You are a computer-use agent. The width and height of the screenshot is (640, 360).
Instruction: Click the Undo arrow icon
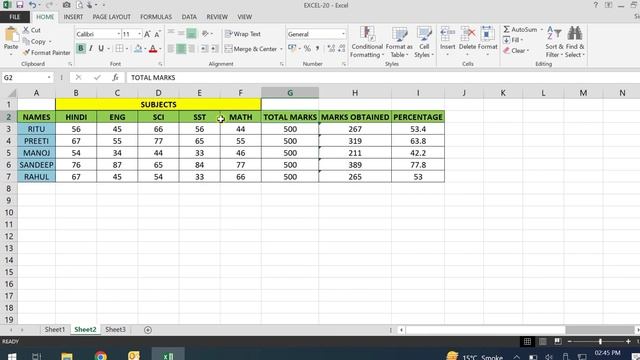coord(32,5)
